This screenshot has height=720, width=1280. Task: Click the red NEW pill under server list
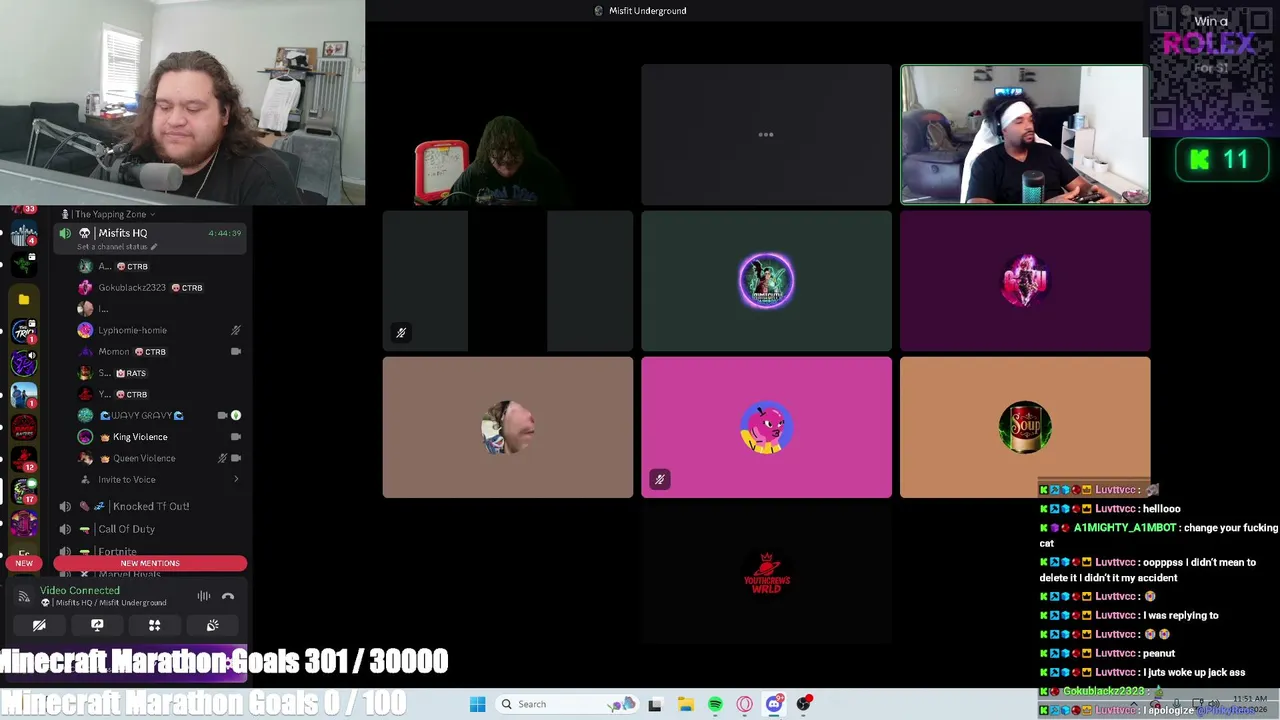pyautogui.click(x=24, y=563)
